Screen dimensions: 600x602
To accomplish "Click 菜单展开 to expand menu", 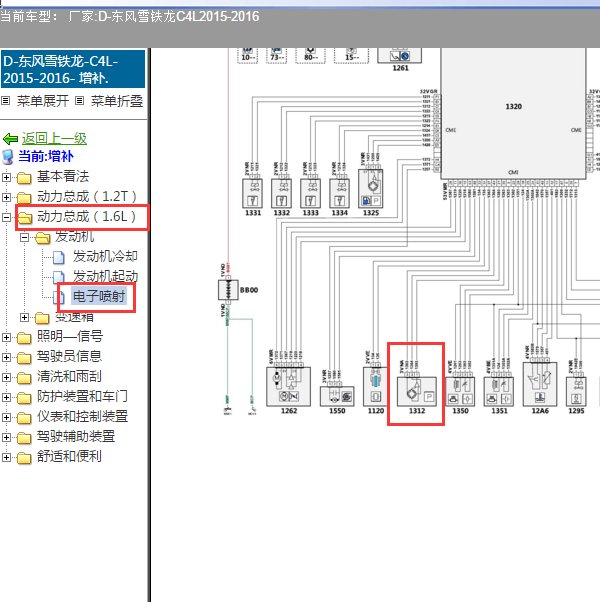I will click(x=43, y=101).
